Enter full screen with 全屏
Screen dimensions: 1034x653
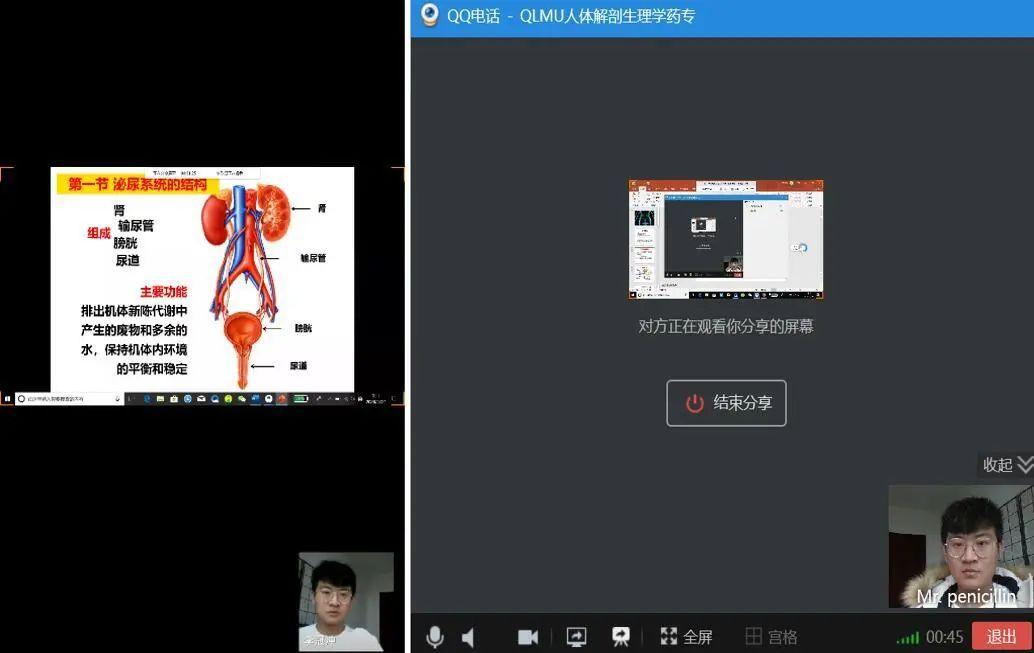[687, 637]
